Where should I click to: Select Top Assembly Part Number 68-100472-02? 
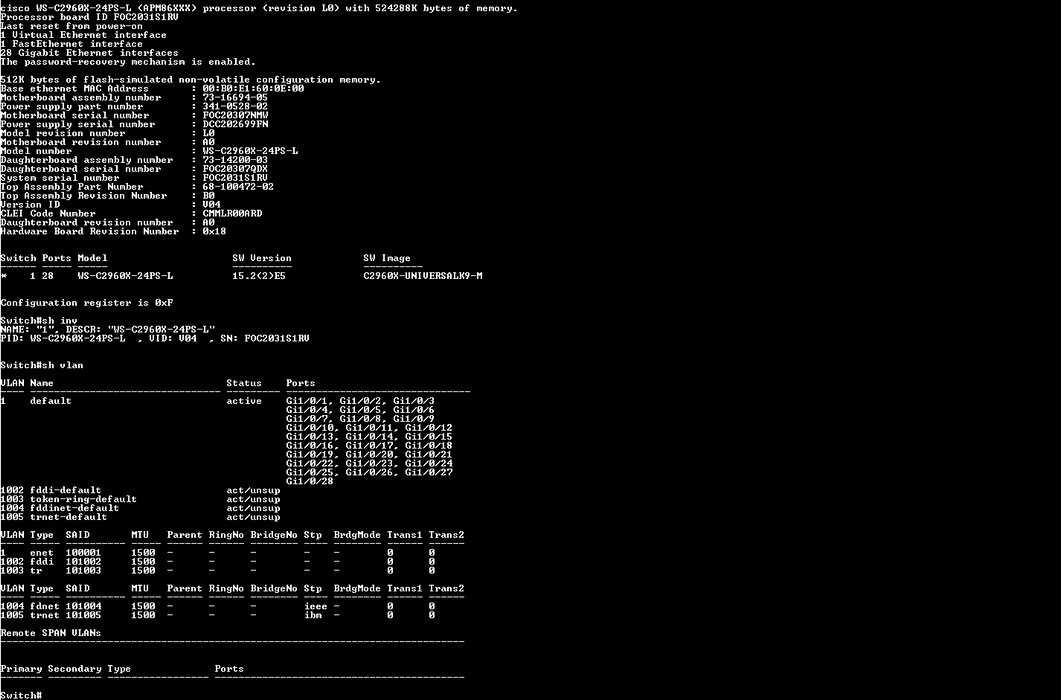[x=238, y=187]
